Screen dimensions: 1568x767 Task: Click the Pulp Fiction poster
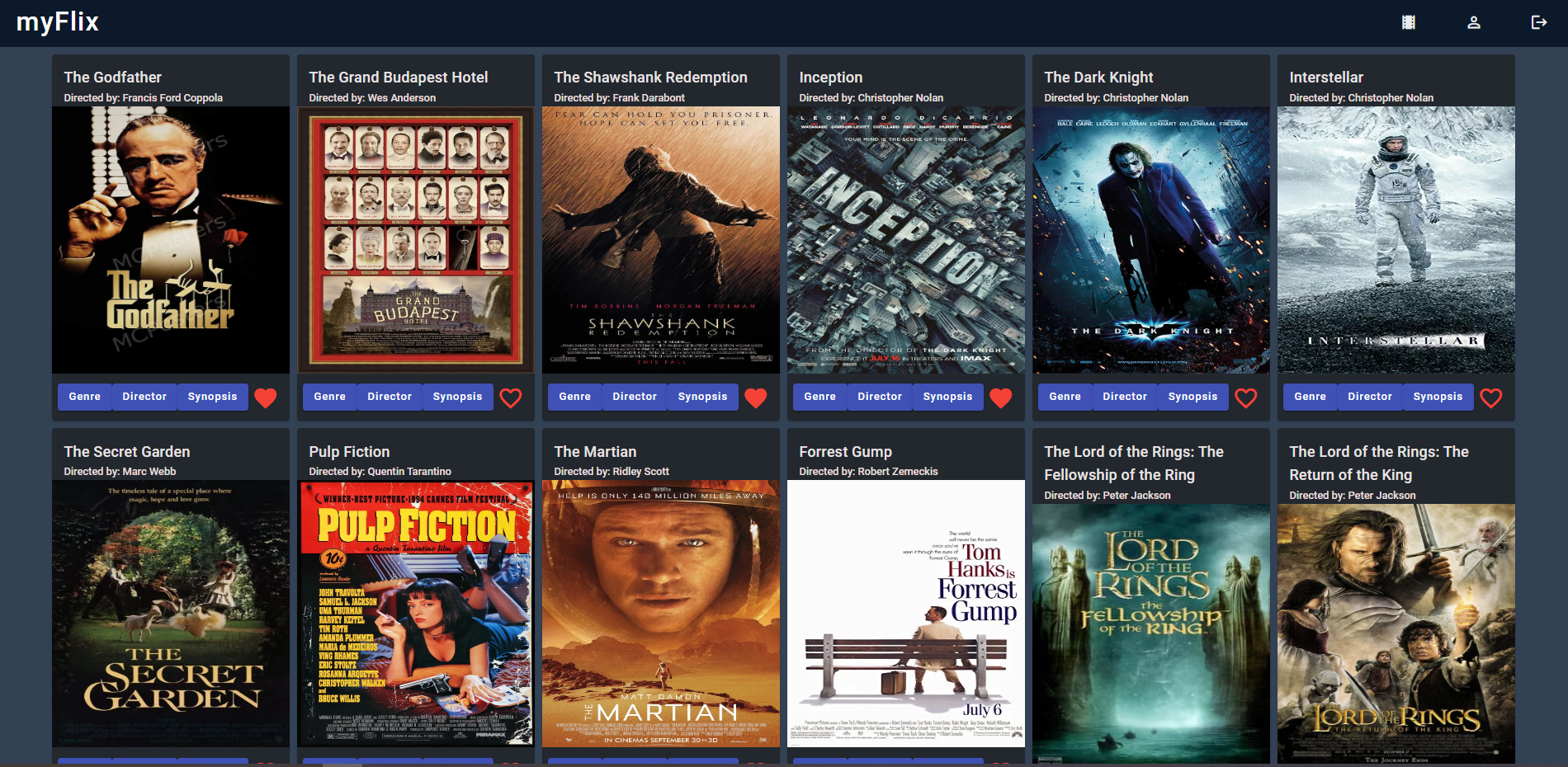416,614
